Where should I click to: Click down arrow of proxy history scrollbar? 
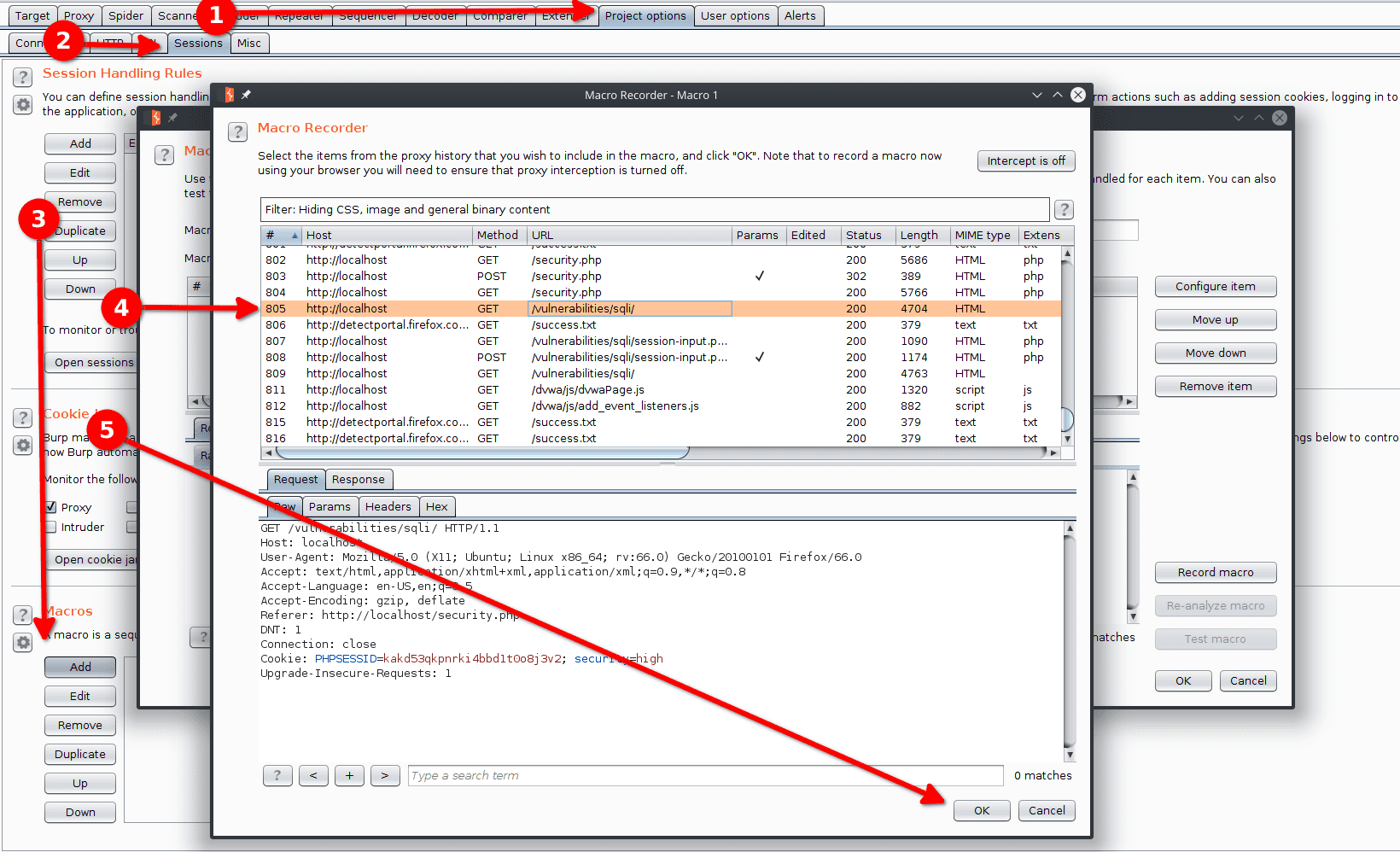(1067, 440)
